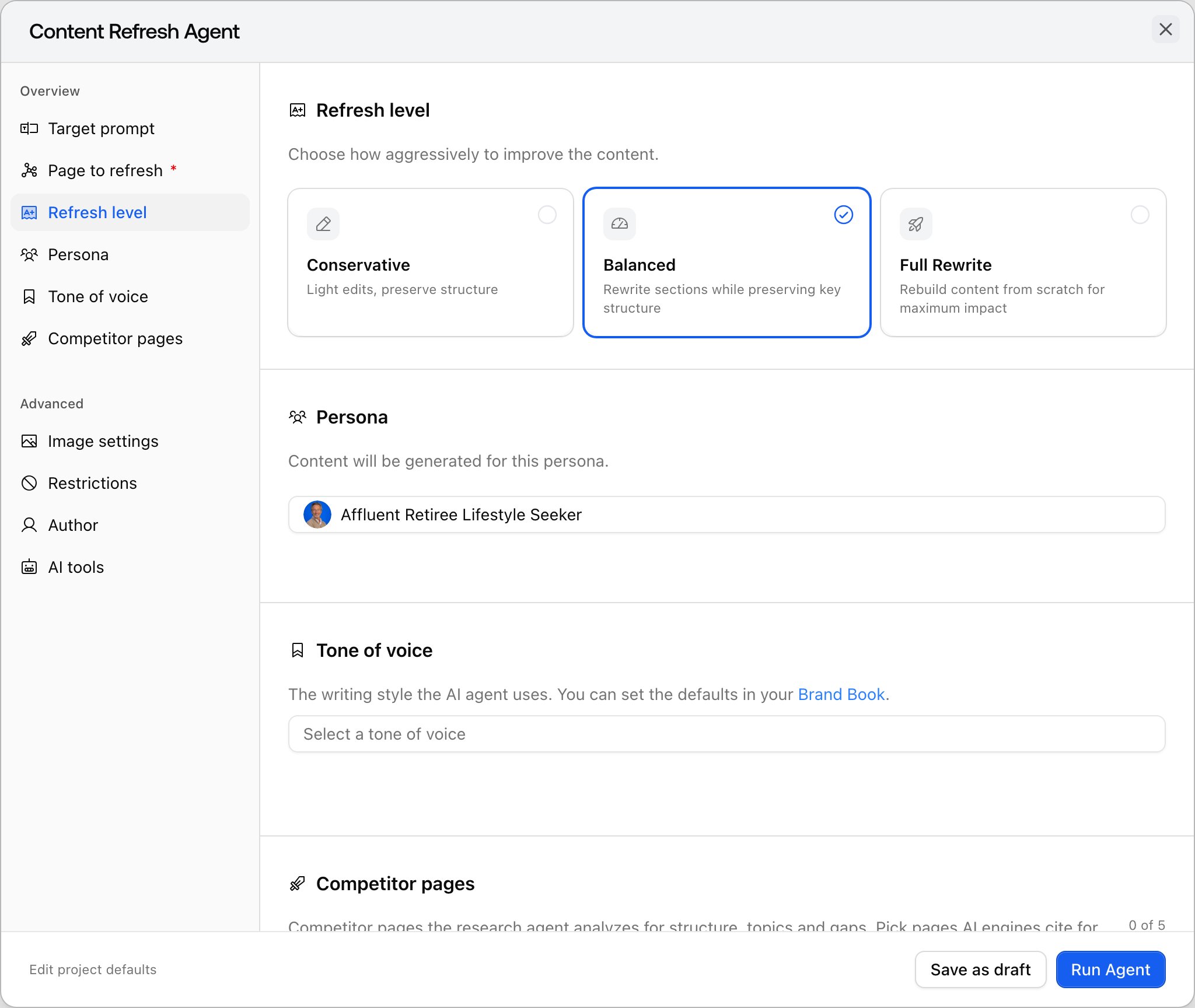Click the Persona sidebar icon
The width and height of the screenshot is (1195, 1008).
pyautogui.click(x=29, y=254)
